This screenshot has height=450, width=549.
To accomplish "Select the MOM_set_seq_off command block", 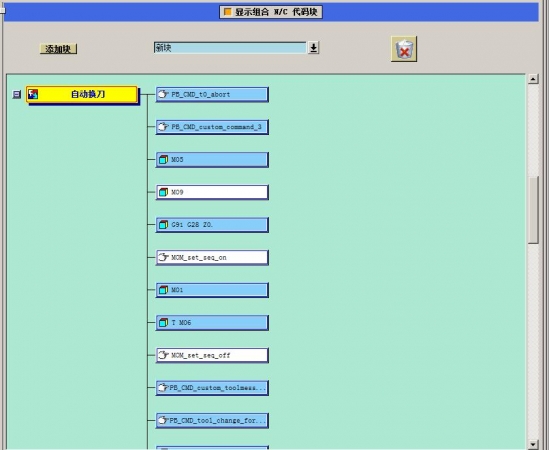I will coord(212,355).
